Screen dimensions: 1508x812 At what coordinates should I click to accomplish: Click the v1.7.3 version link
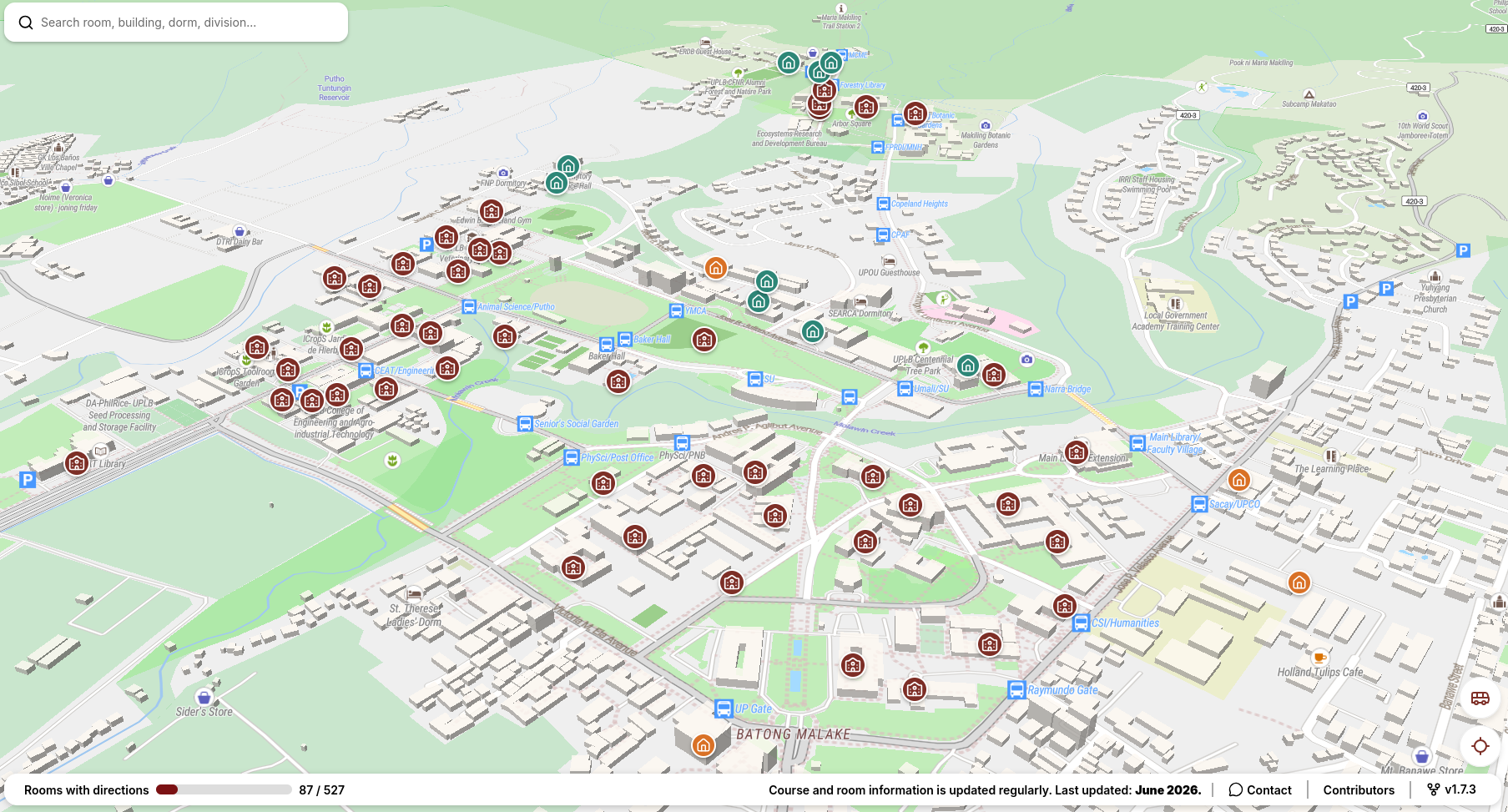[x=1451, y=789]
